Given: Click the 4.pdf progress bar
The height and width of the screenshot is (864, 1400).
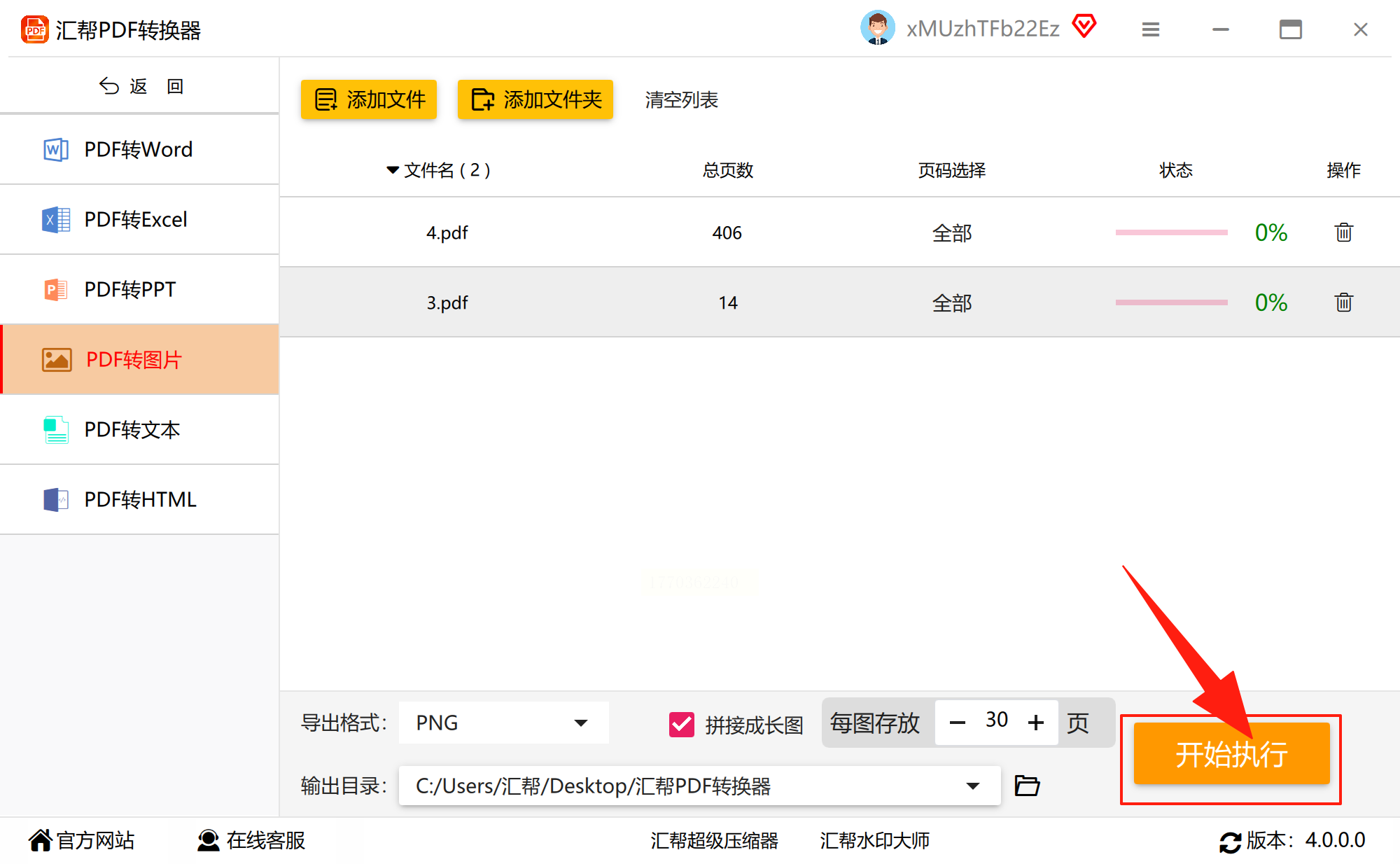Looking at the screenshot, I should pos(1171,232).
